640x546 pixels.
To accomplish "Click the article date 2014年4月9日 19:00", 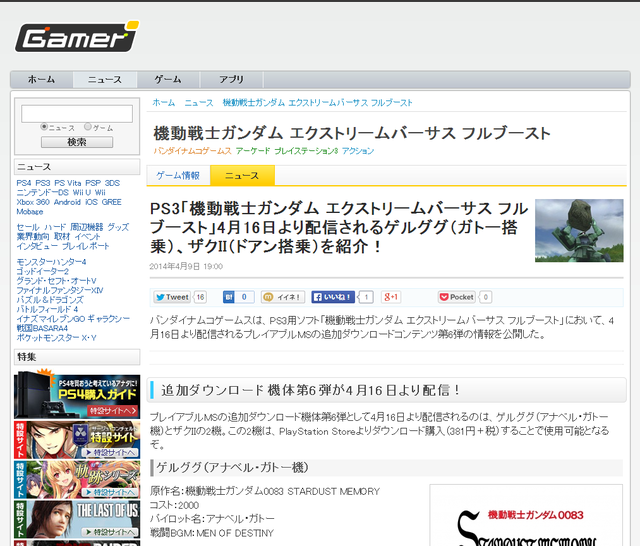I will pos(186,266).
